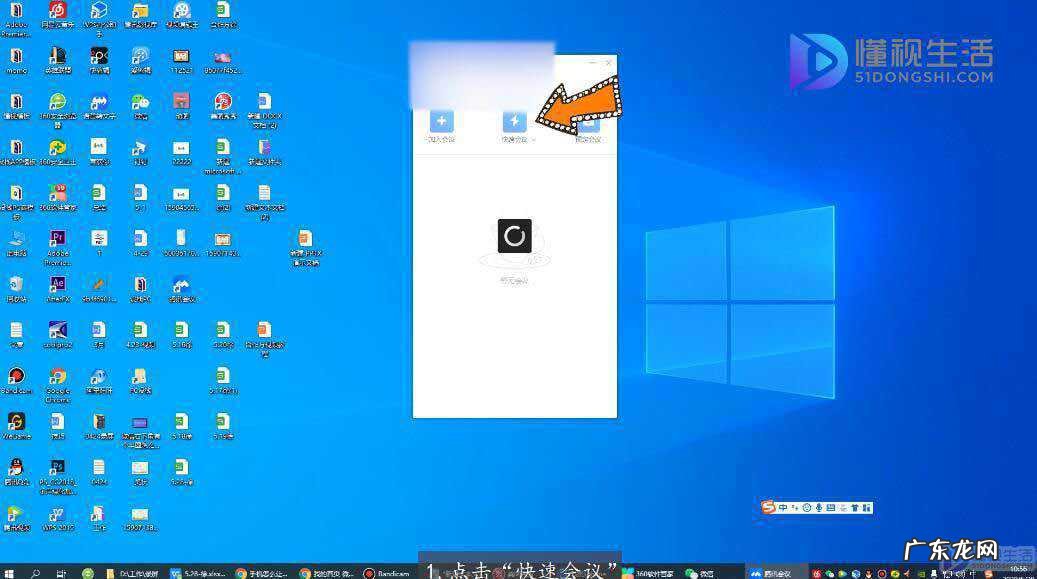
Task: Open Adobe After Effects desktop shortcut
Action: pyautogui.click(x=57, y=285)
